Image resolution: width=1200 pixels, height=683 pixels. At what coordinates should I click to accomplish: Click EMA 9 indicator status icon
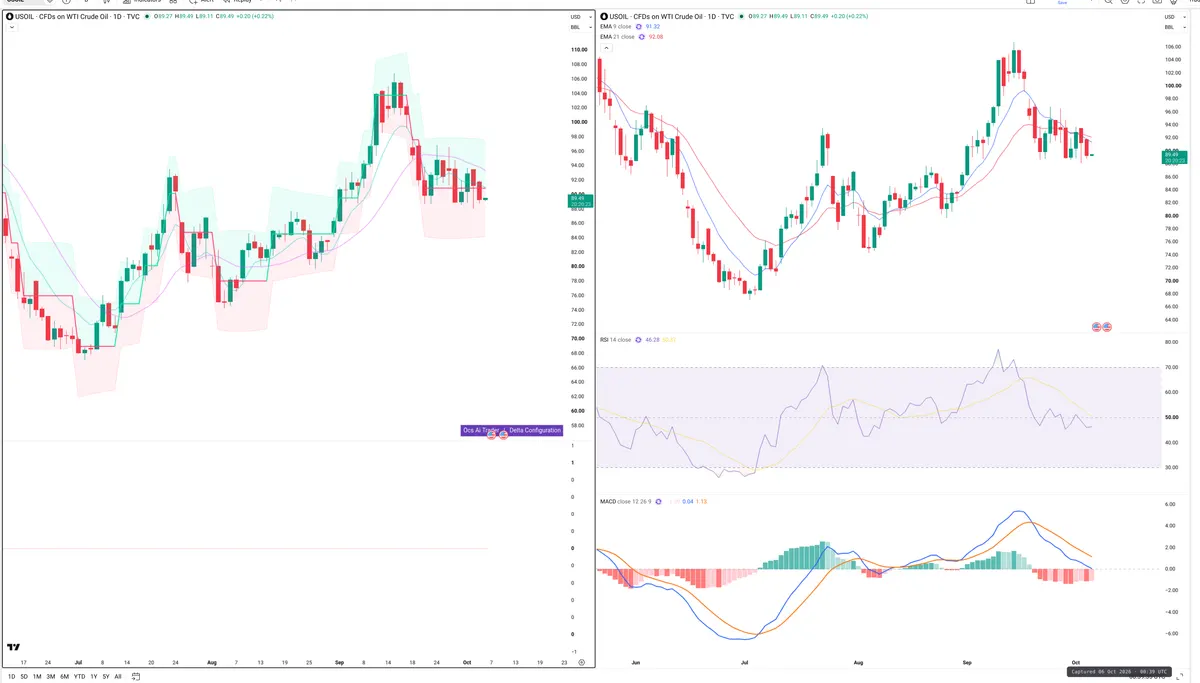click(640, 27)
